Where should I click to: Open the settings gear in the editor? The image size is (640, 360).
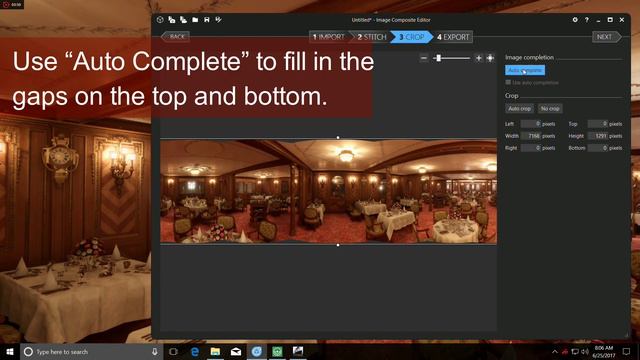tap(575, 20)
